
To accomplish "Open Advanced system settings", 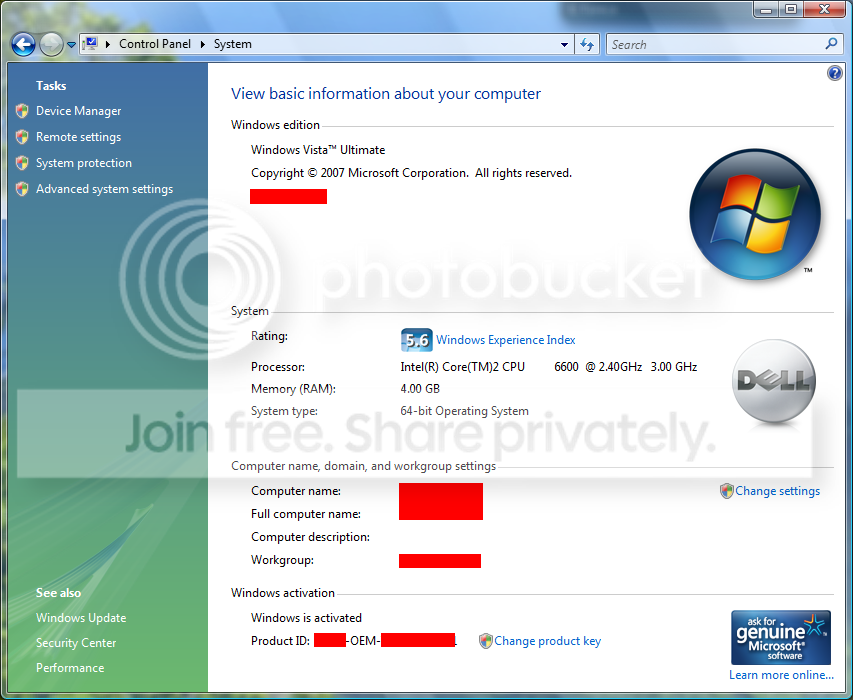I will (104, 189).
